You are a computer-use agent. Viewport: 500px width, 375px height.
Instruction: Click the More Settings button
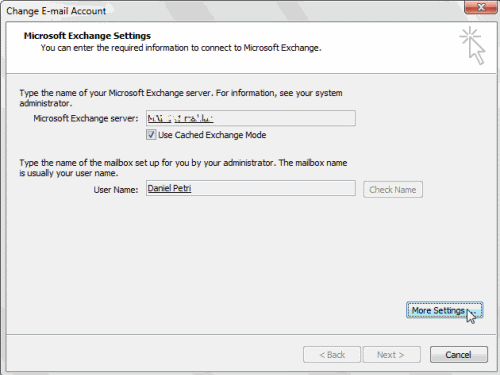pos(444,310)
